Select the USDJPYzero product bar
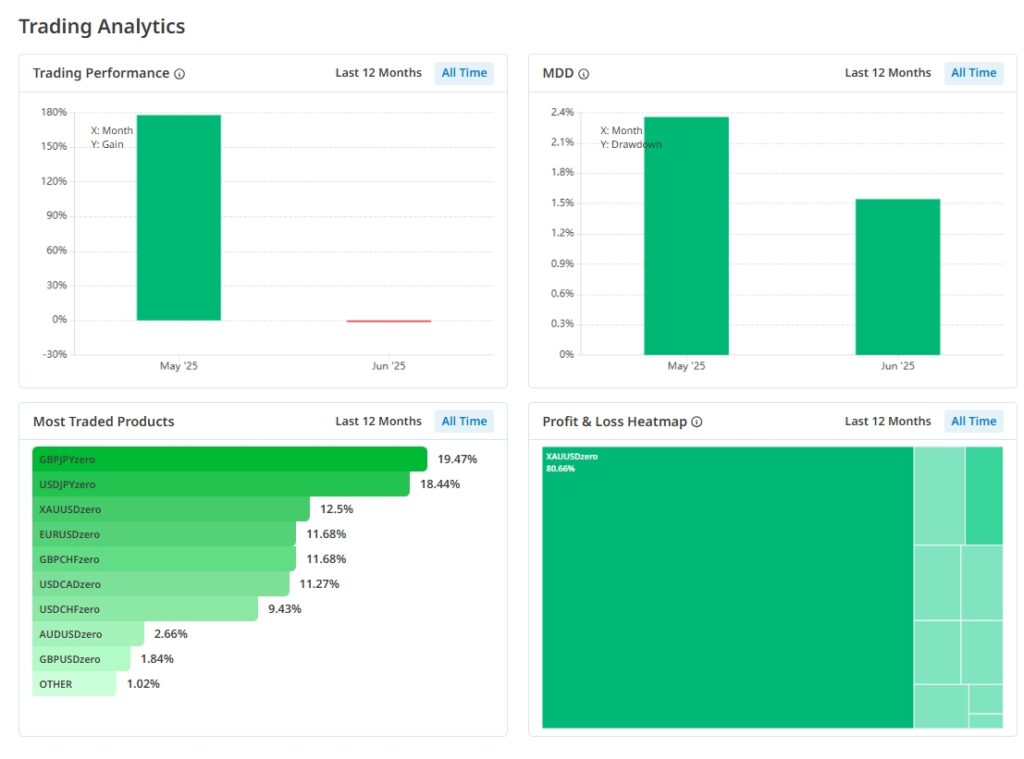 pyautogui.click(x=221, y=485)
